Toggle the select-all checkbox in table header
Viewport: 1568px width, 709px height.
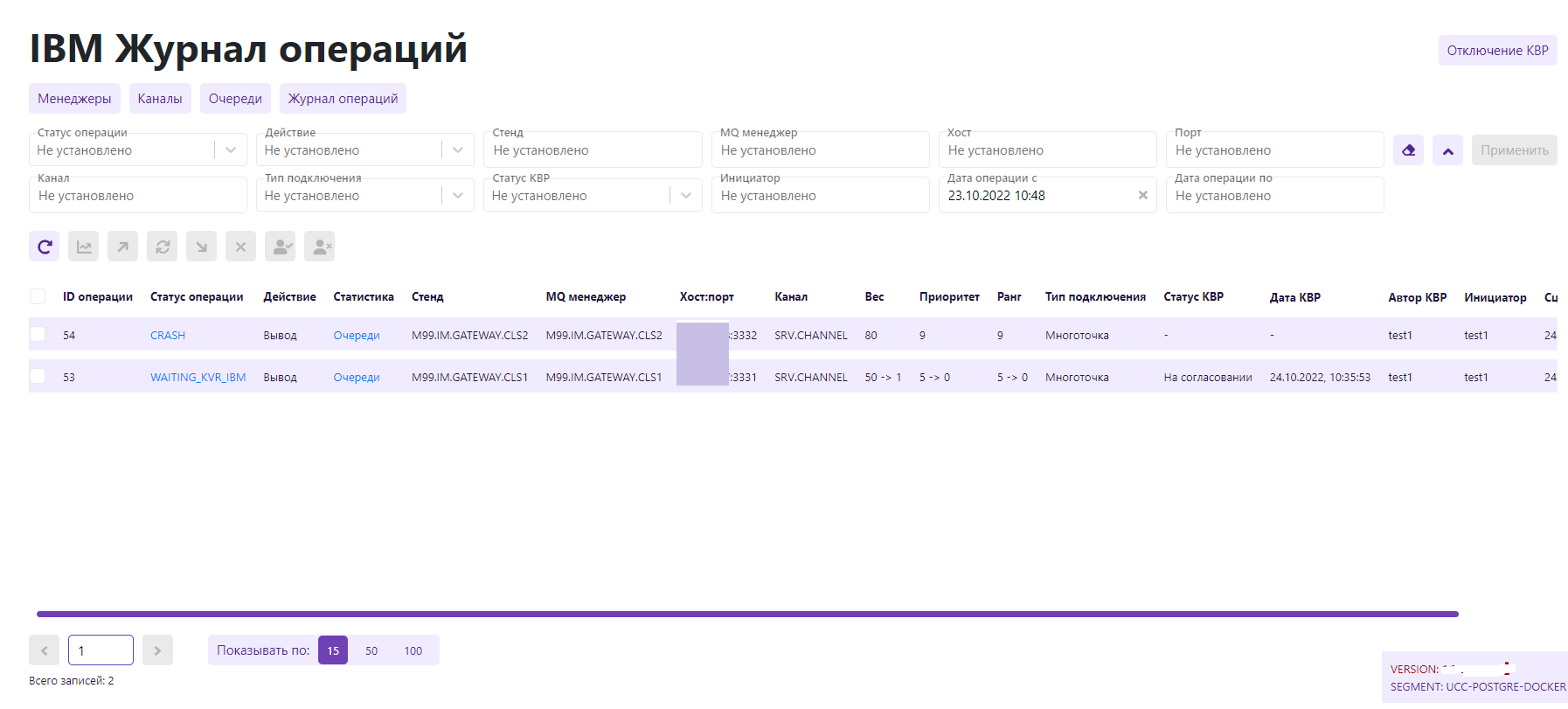click(38, 296)
